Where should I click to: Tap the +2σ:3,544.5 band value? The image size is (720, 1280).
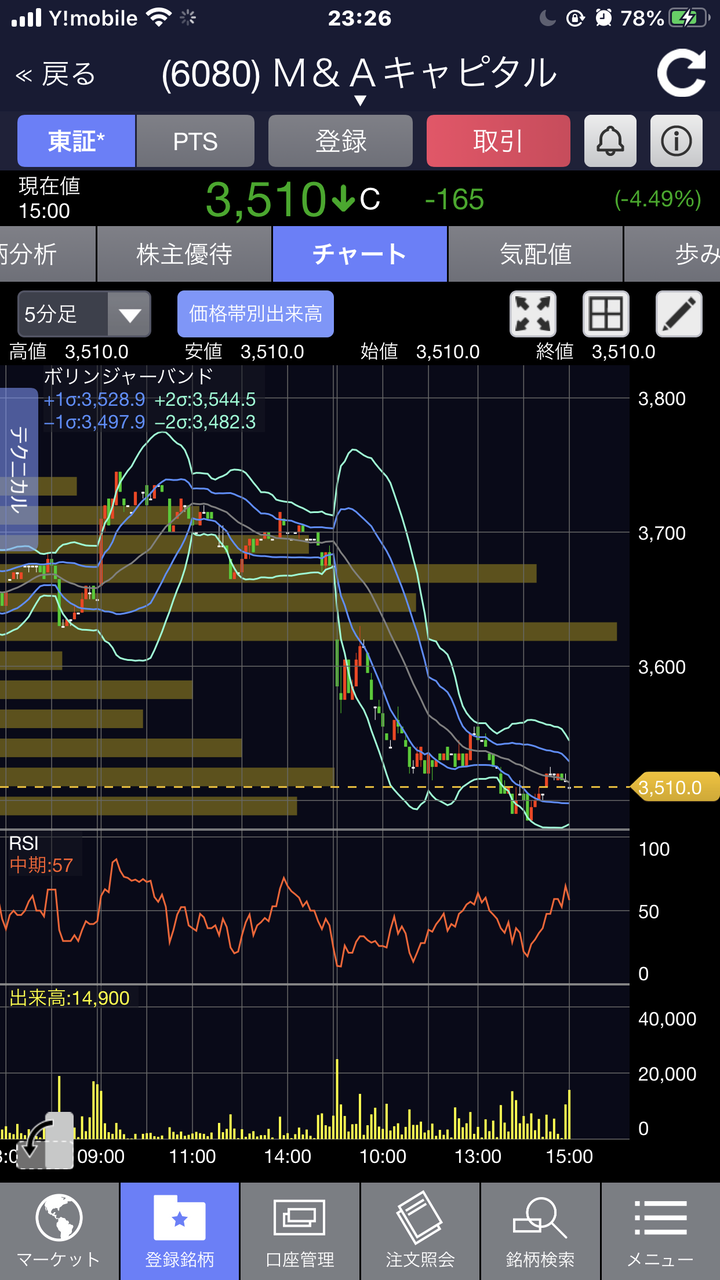205,399
